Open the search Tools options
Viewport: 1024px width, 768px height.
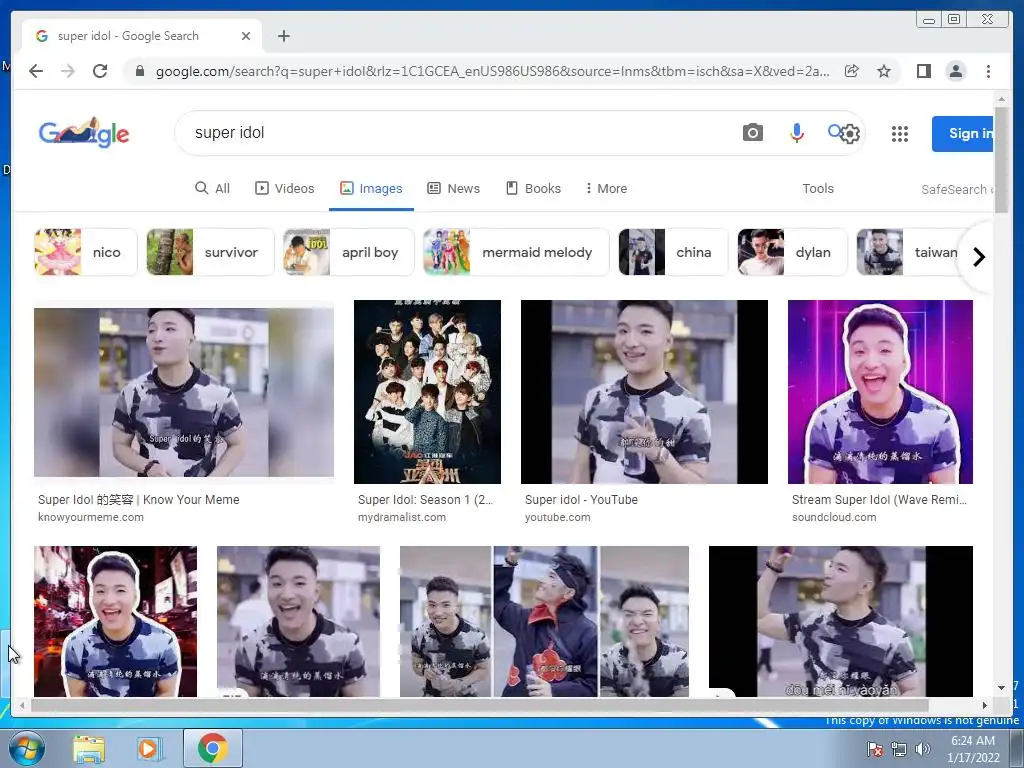818,188
